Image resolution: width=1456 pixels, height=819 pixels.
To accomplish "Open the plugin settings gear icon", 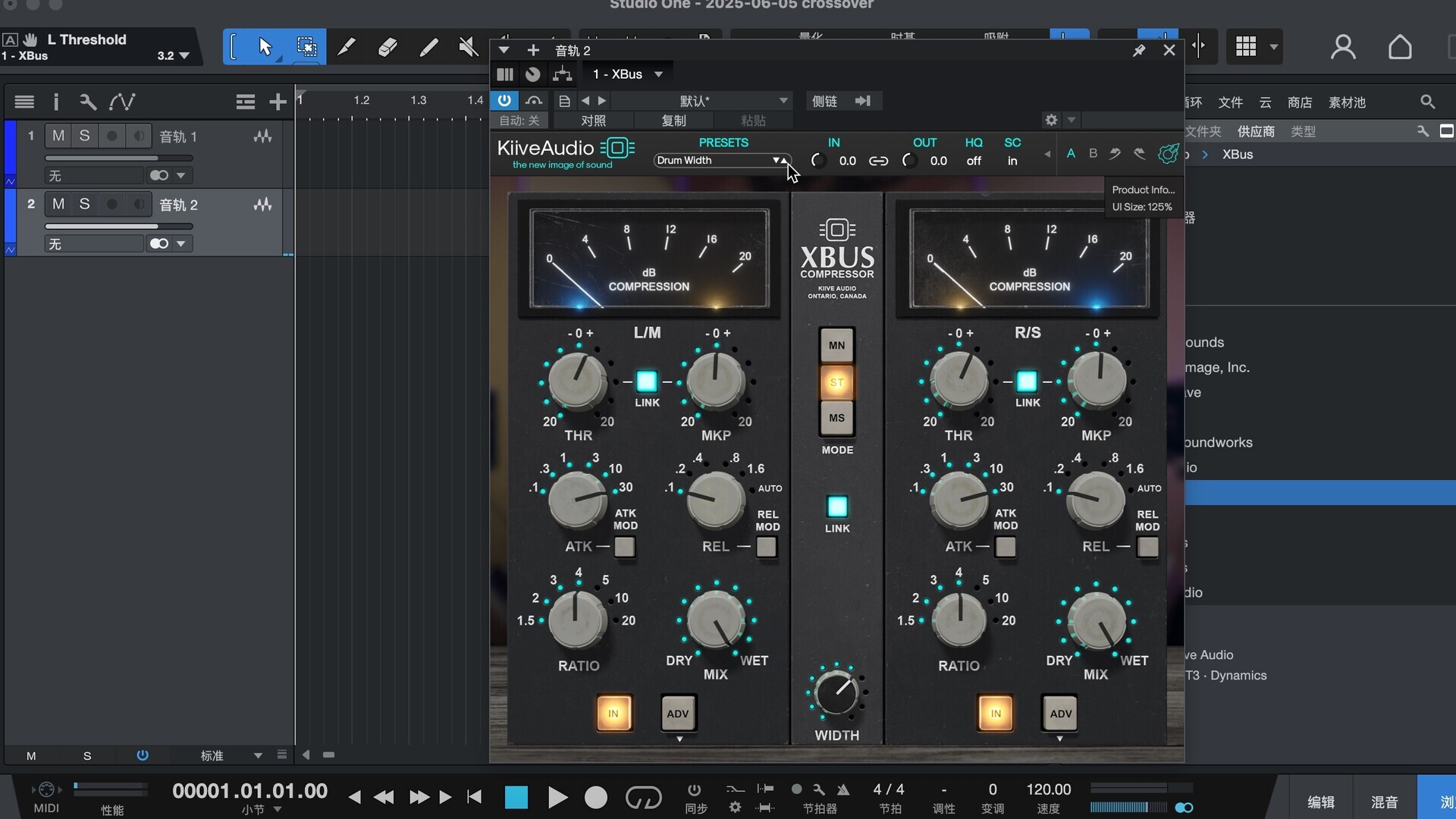I will (1051, 120).
